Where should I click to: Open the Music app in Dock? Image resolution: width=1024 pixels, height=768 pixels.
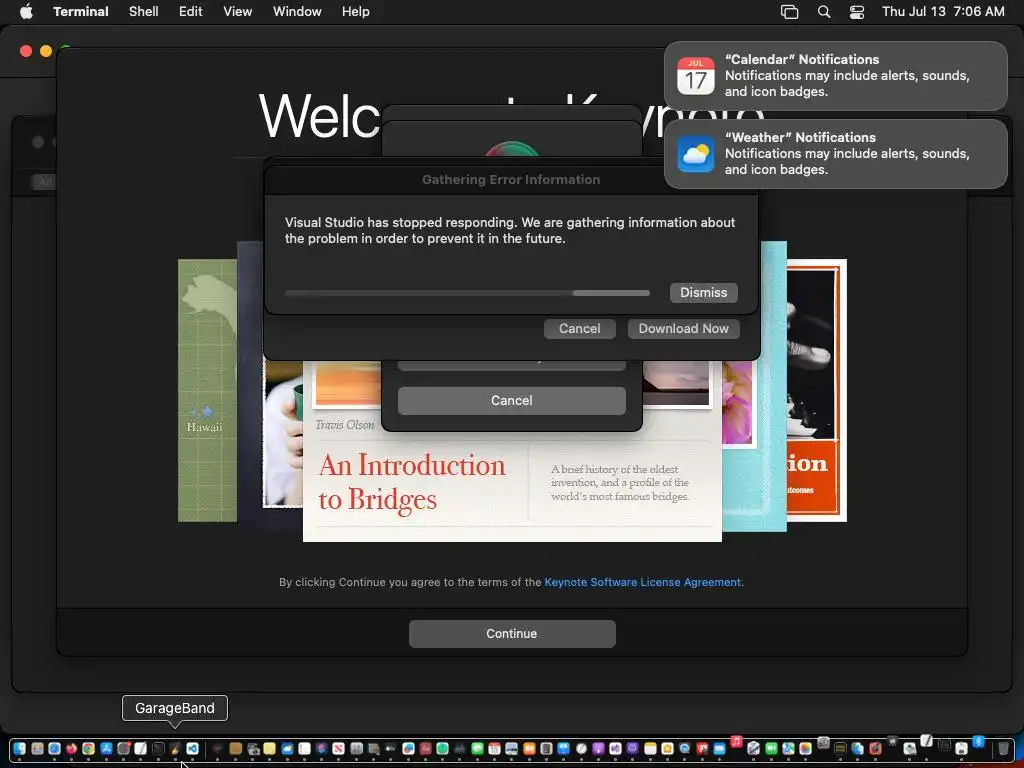[x=737, y=741]
